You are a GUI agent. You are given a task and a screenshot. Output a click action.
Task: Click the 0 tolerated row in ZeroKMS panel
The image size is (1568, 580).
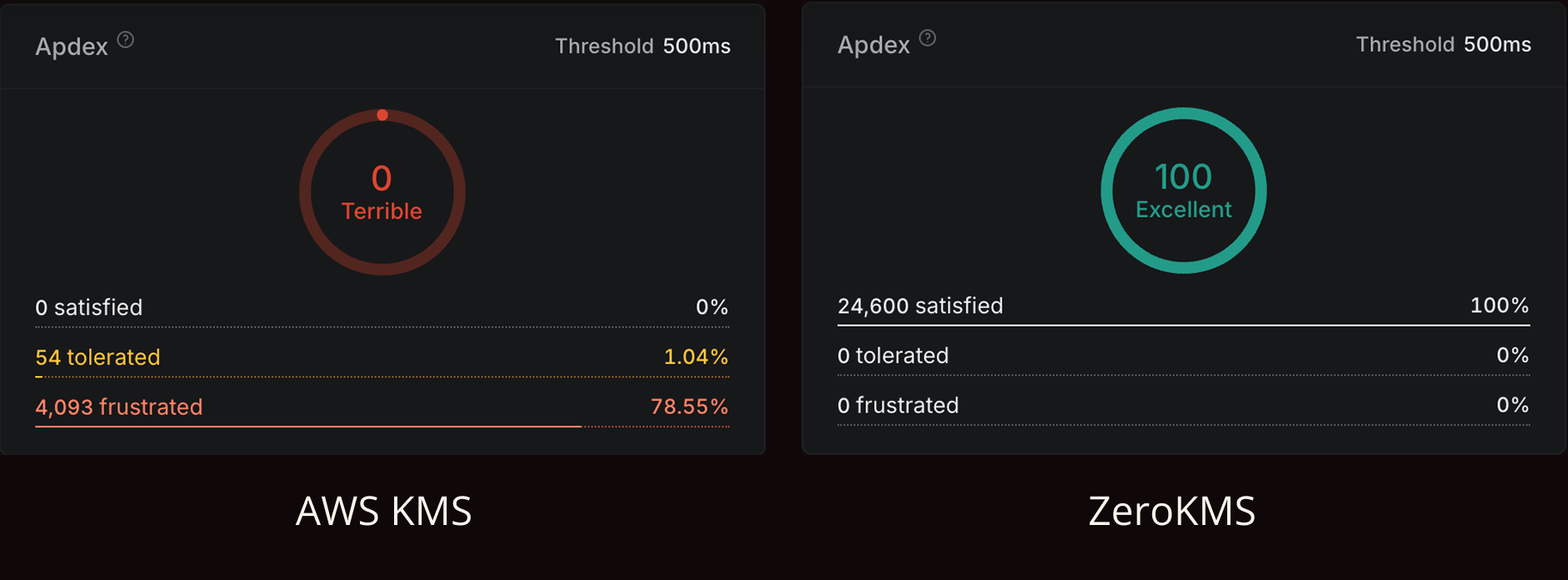(1184, 357)
